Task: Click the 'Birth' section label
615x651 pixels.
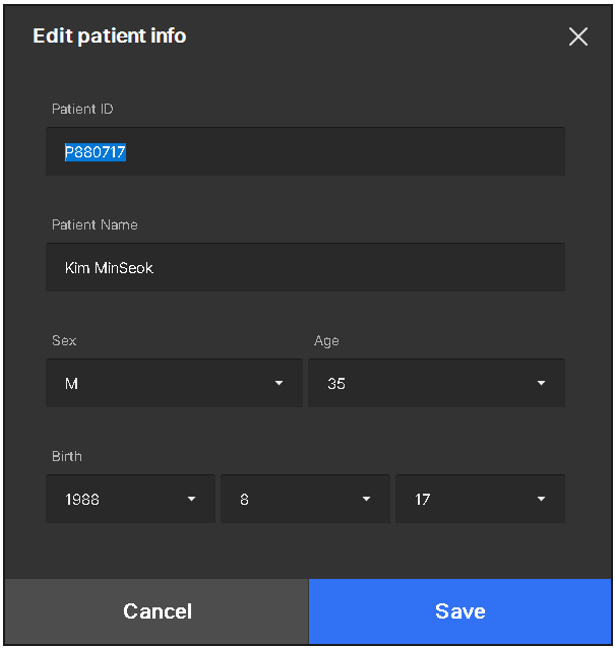Action: (x=66, y=456)
